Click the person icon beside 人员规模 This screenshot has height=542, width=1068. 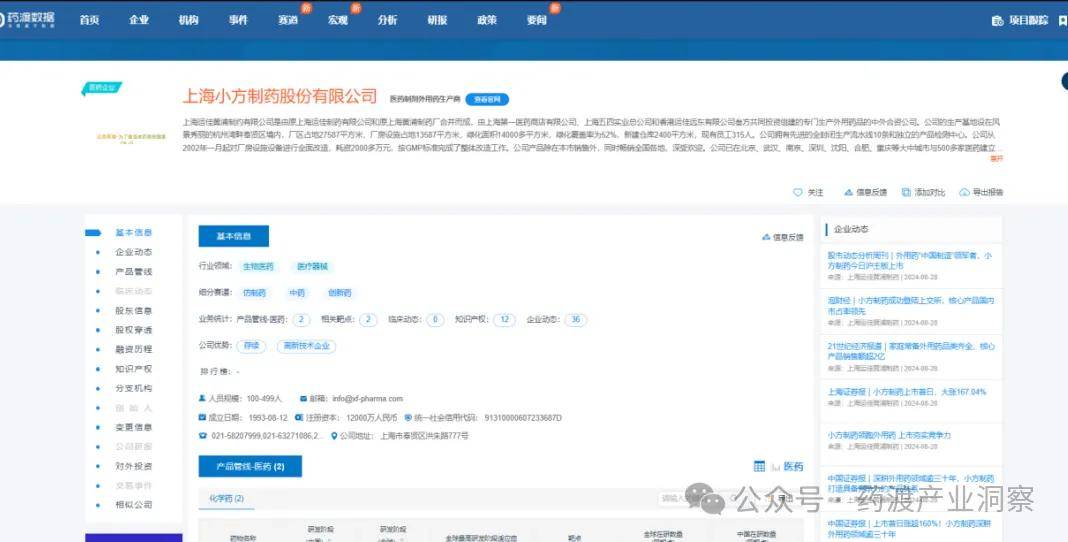point(202,398)
